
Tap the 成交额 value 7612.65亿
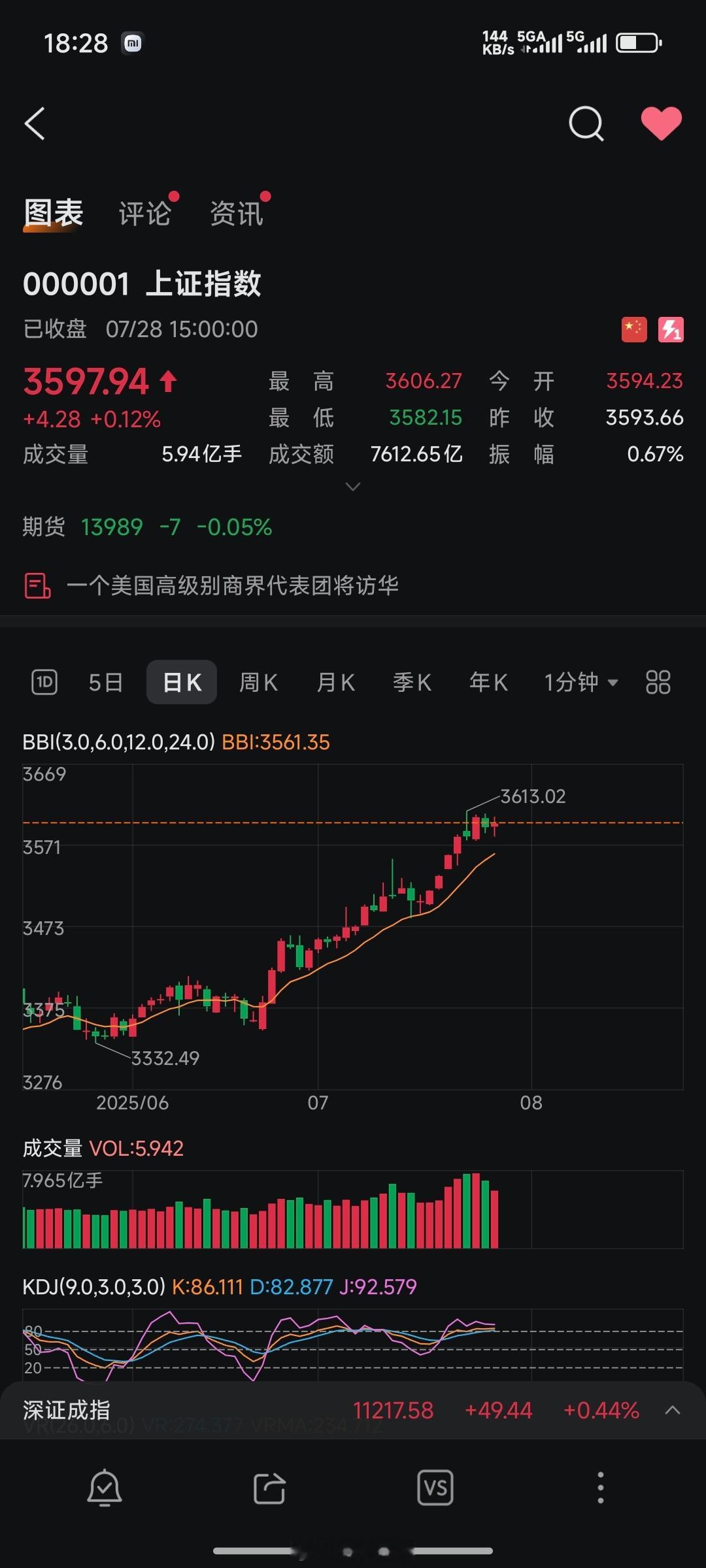(416, 454)
